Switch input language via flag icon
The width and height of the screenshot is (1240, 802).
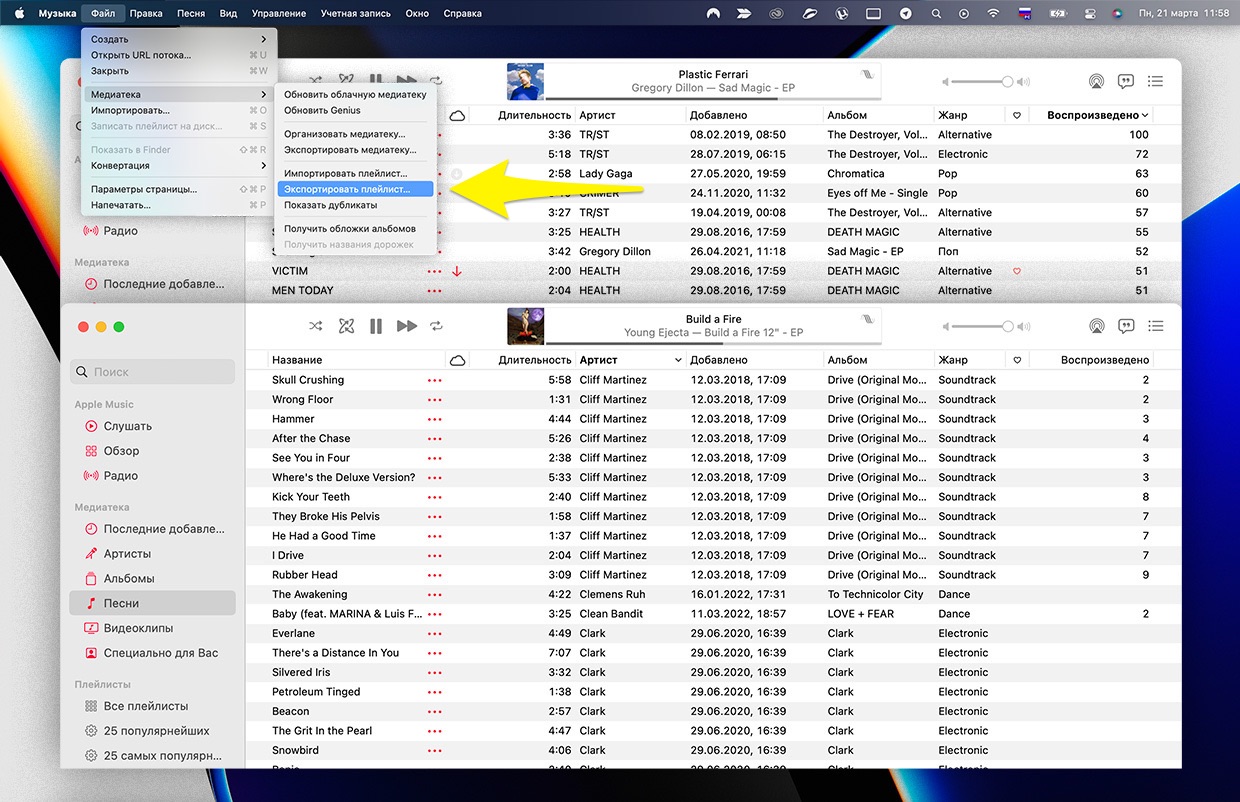pos(1024,13)
